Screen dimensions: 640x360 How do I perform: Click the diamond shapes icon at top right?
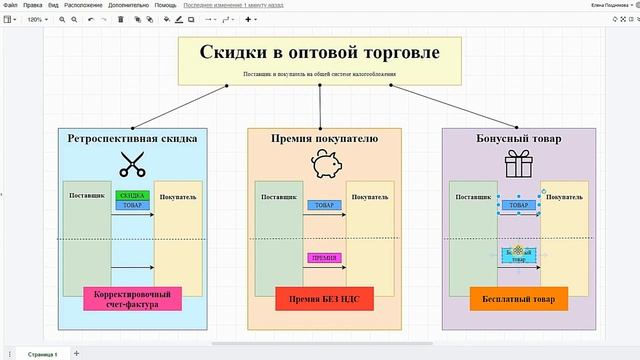pos(615,19)
